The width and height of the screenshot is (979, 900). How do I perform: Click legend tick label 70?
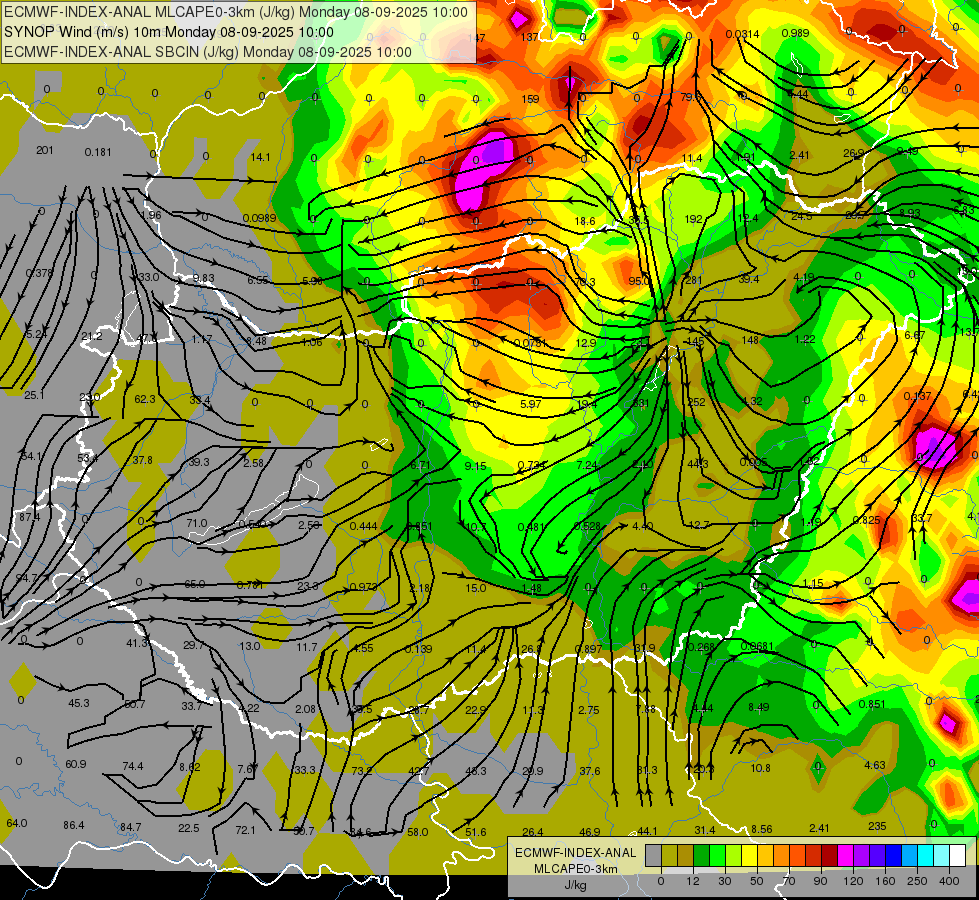(789, 881)
